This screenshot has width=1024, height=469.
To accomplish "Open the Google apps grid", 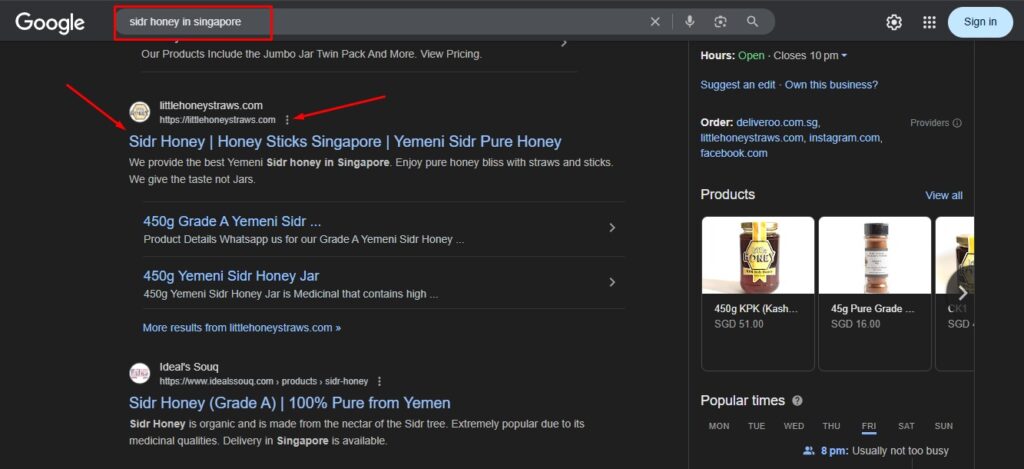I will [x=929, y=22].
